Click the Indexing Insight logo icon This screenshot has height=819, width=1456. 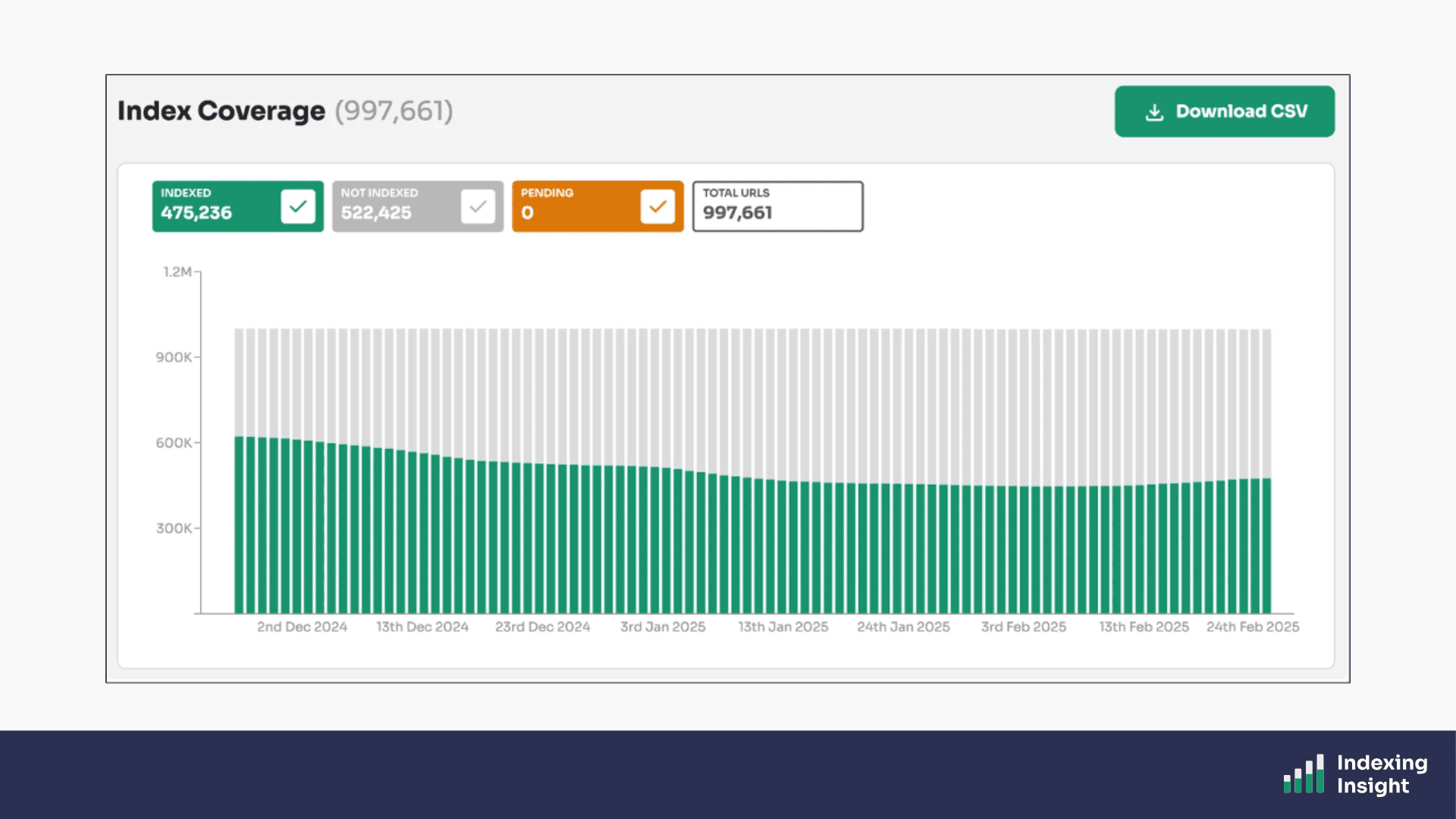point(1304,774)
